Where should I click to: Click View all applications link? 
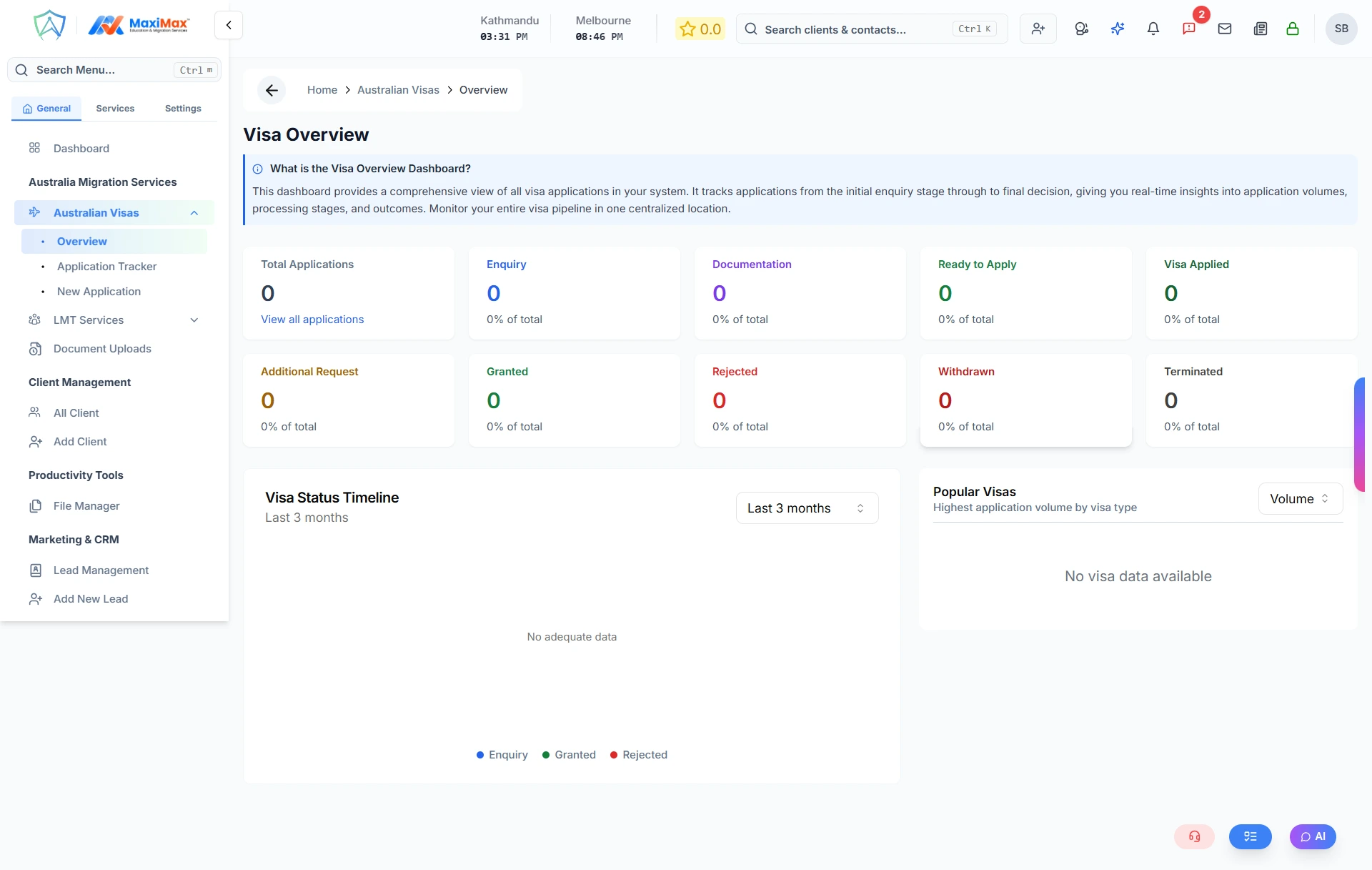pyautogui.click(x=312, y=320)
